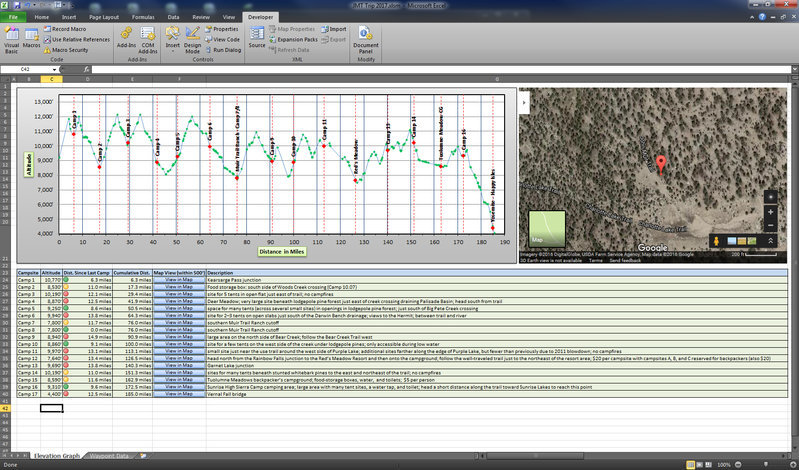Zoom out with the status bar minus button

click(738, 465)
